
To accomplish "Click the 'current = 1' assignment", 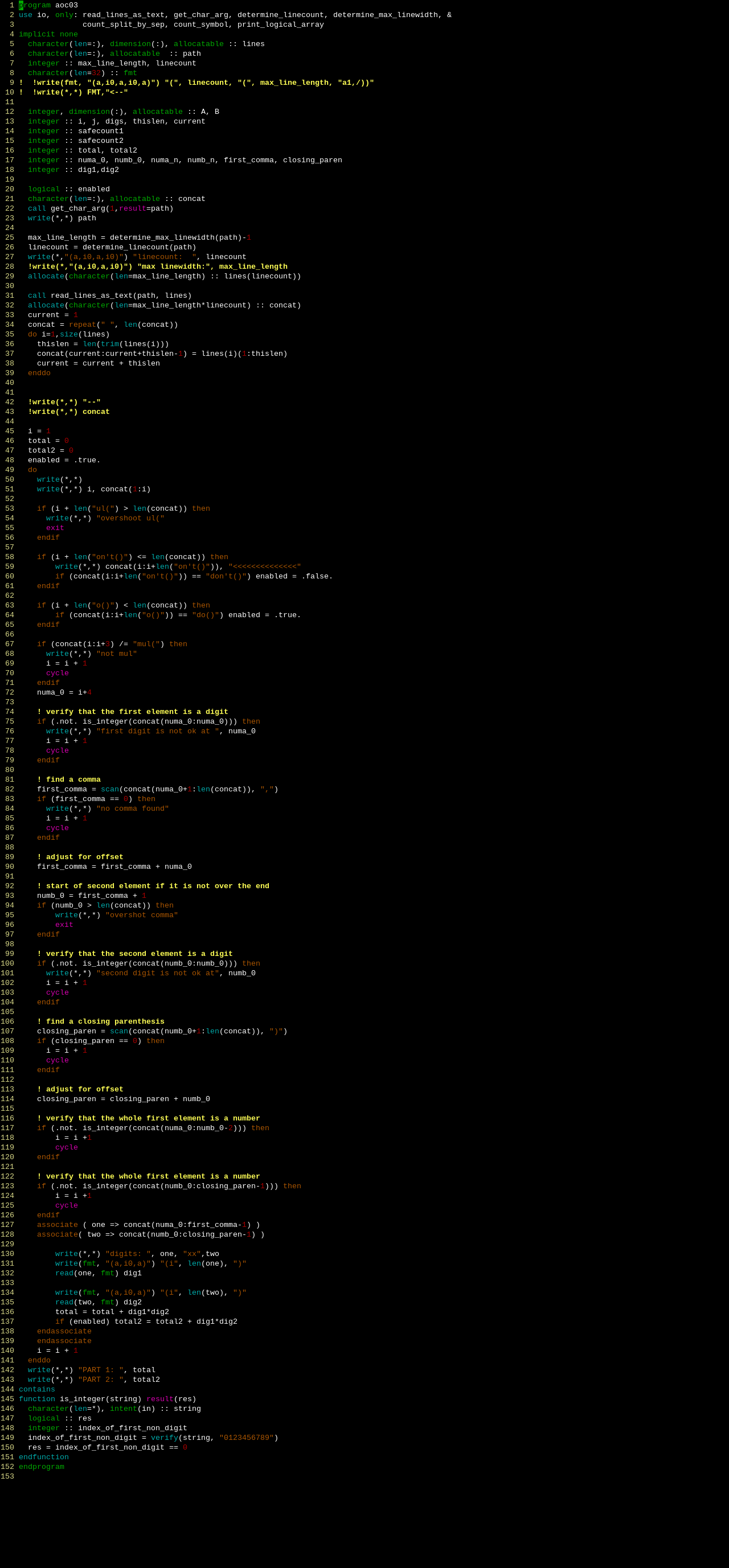I will tap(53, 315).
